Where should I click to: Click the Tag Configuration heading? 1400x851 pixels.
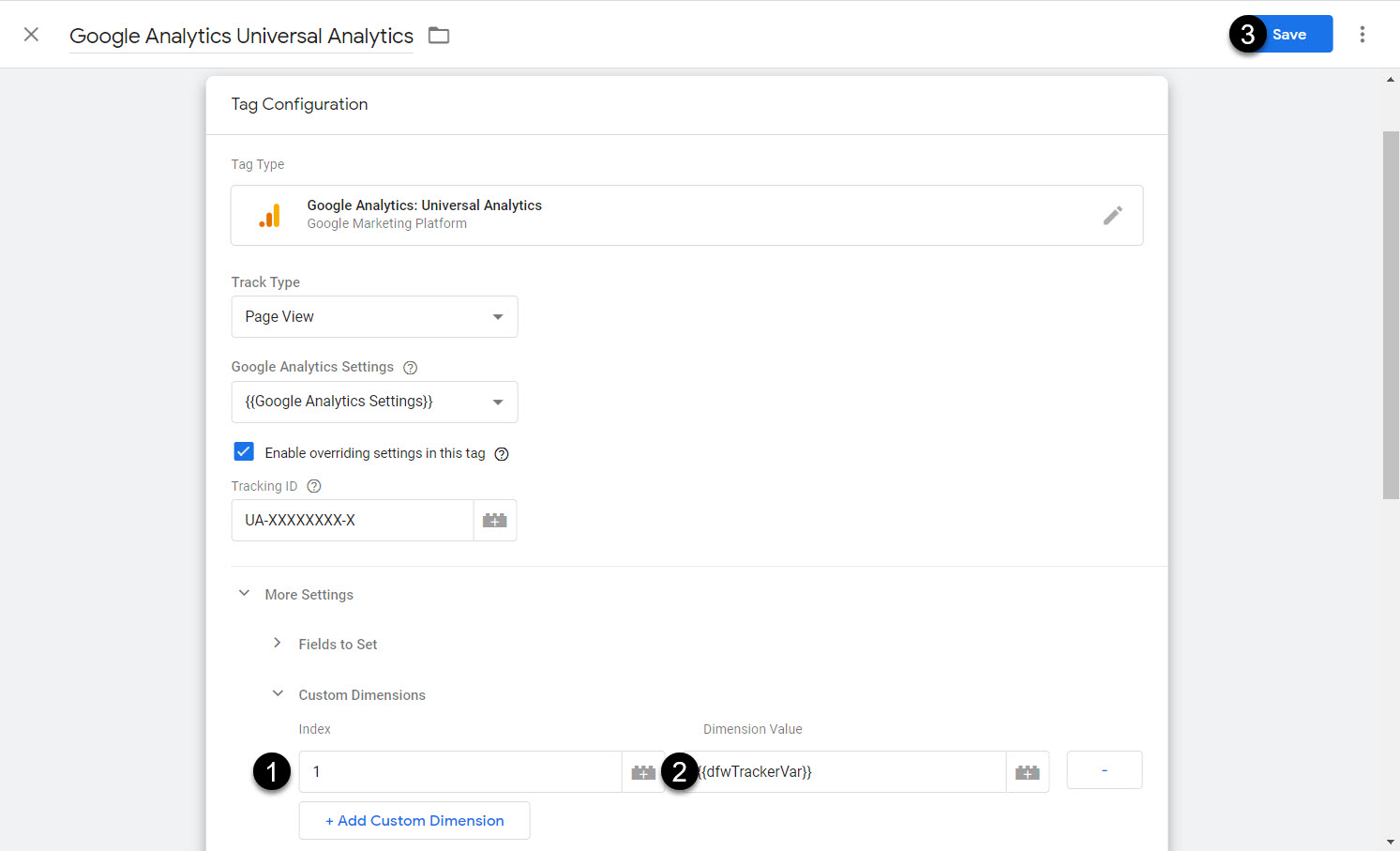[299, 104]
